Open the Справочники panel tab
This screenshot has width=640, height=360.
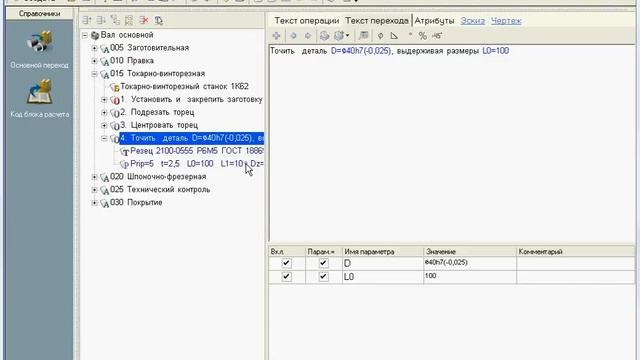click(40, 13)
